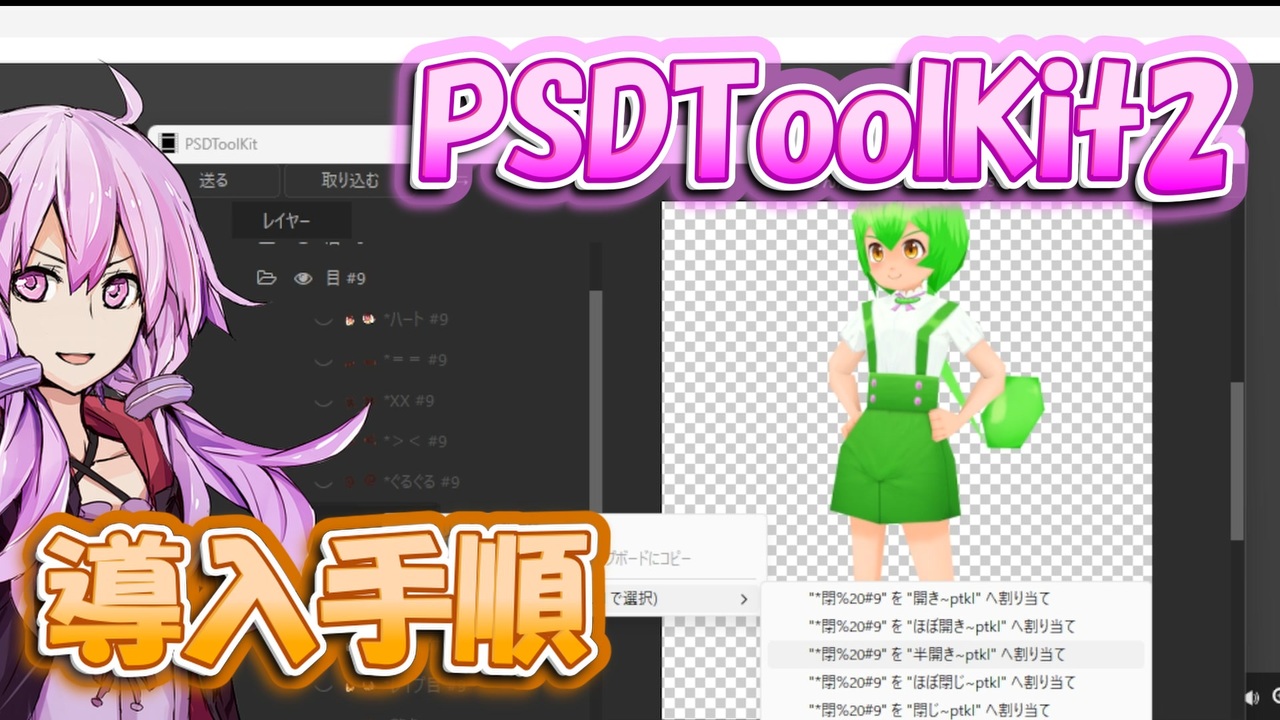The width and height of the screenshot is (1280, 720).
Task: Click the scrollbar right of the preview canvas
Action: tap(1237, 460)
